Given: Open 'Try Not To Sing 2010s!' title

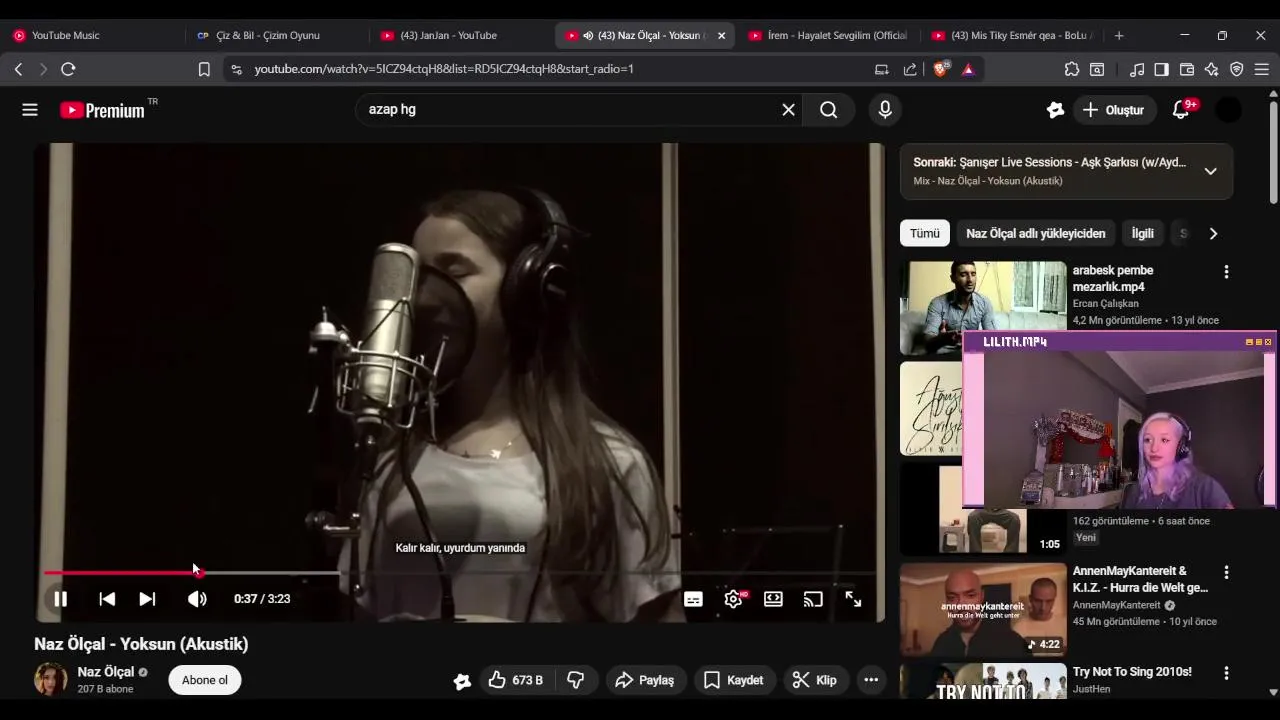Looking at the screenshot, I should [x=1132, y=672].
